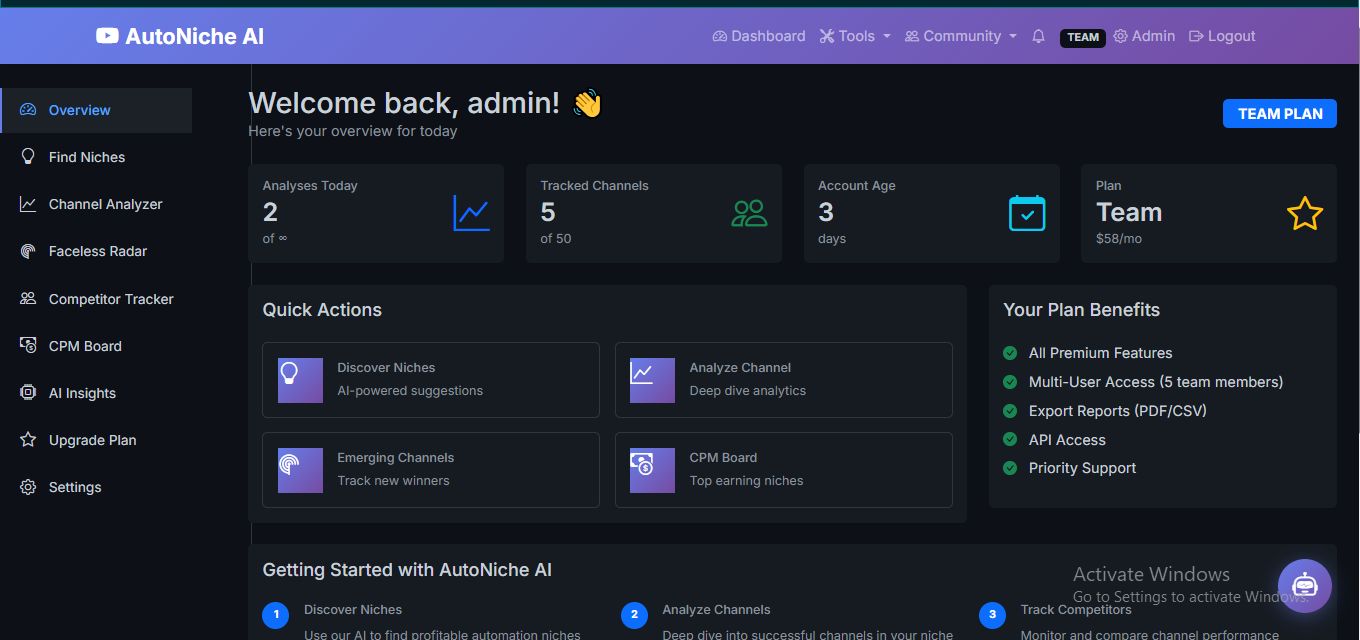Click the TEAM PLAN button

pos(1280,113)
